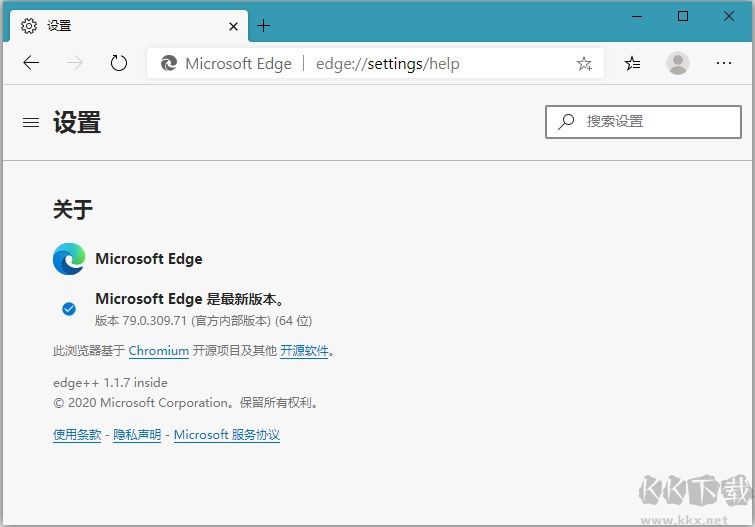The height and width of the screenshot is (527, 755).
Task: Click the edge://settings/help address text
Action: pyautogui.click(x=388, y=64)
